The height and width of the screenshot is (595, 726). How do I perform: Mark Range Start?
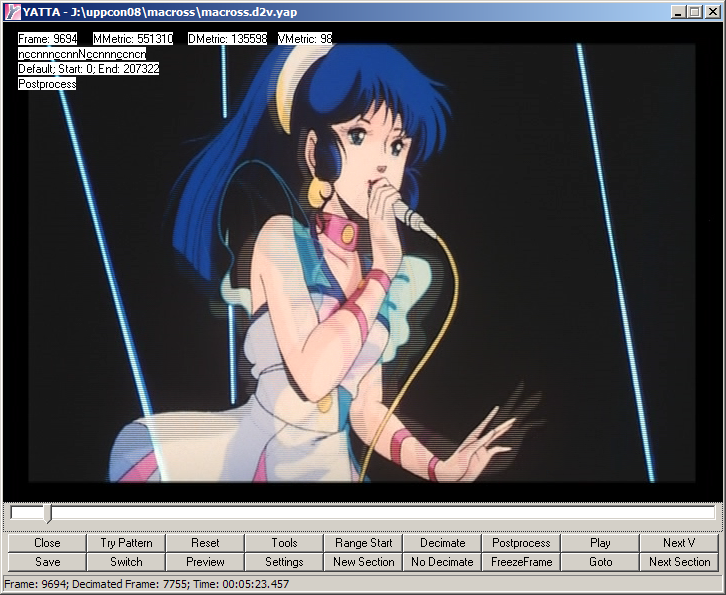pyautogui.click(x=363, y=543)
